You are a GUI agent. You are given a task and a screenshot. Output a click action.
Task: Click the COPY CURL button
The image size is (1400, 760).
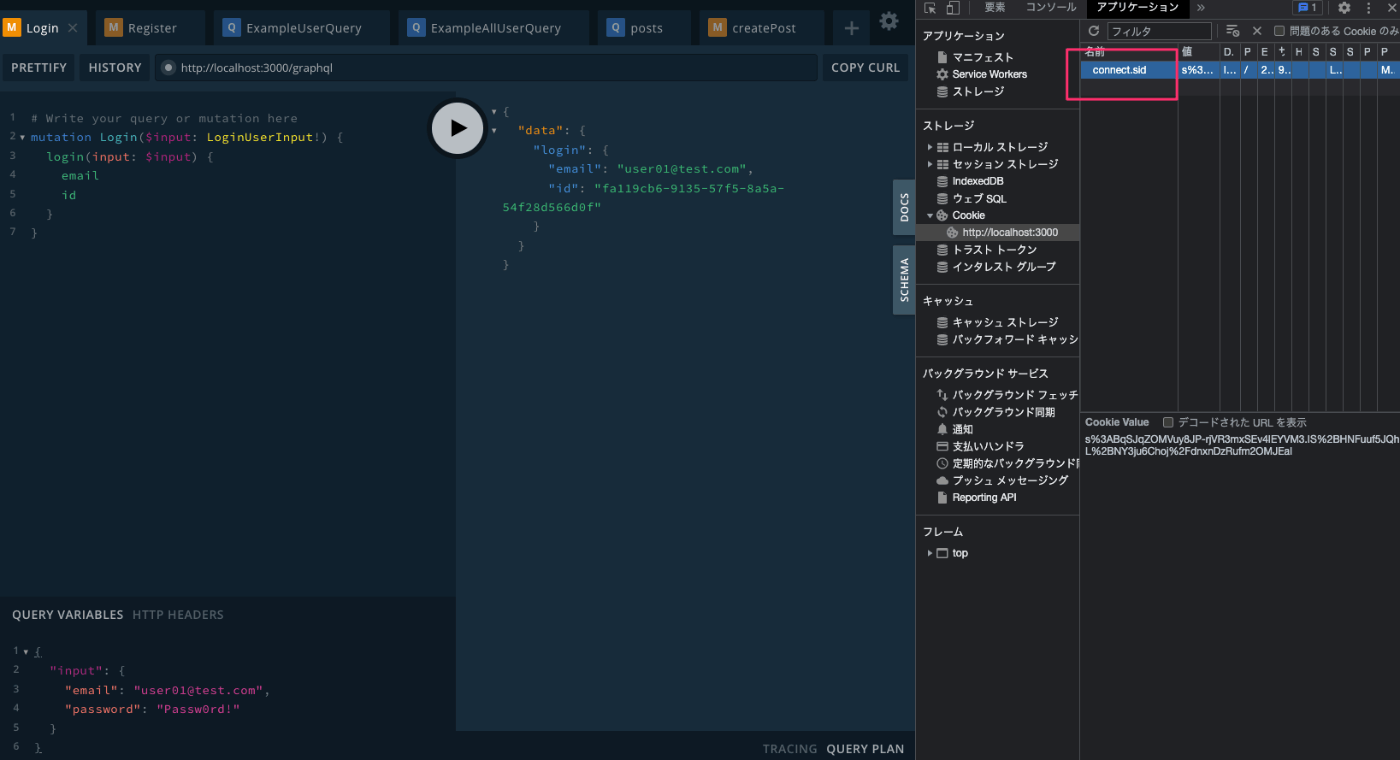coord(865,67)
